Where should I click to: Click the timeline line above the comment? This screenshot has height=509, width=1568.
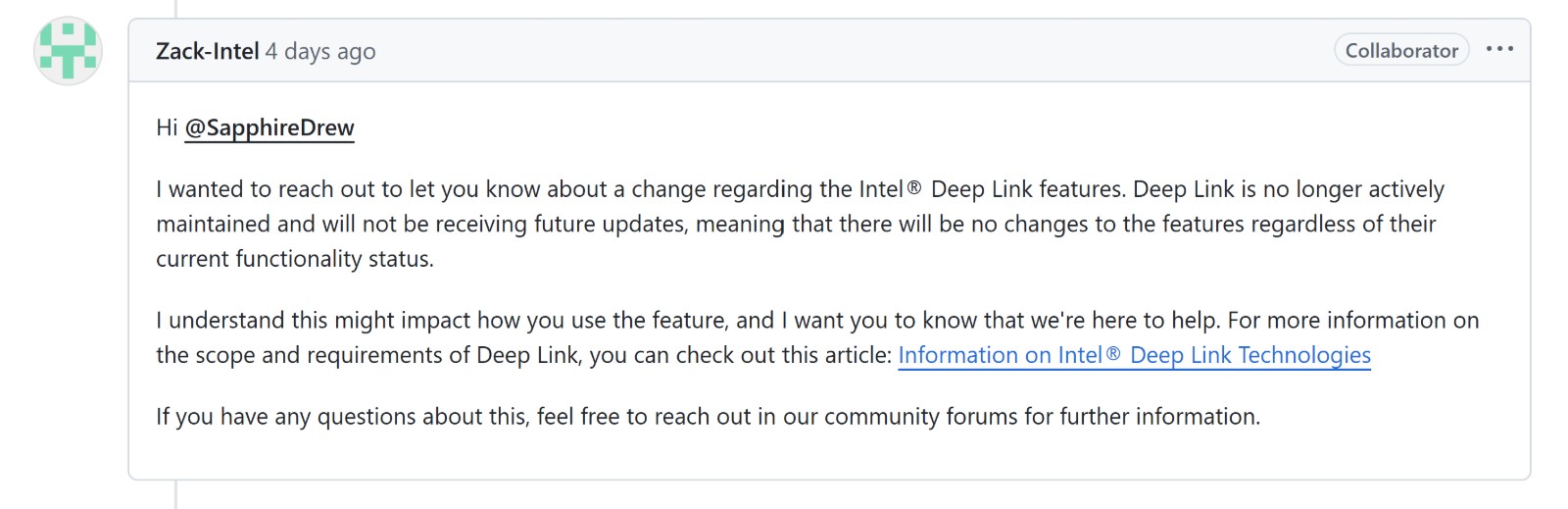[x=176, y=9]
